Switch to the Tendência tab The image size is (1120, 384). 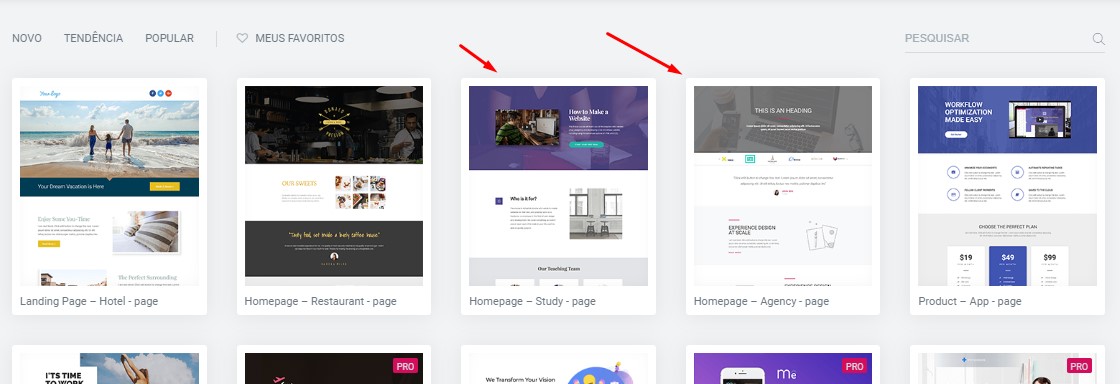pos(93,39)
